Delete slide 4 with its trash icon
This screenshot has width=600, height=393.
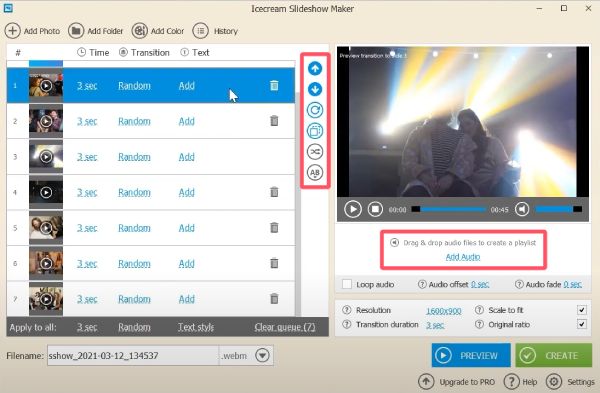tap(274, 192)
